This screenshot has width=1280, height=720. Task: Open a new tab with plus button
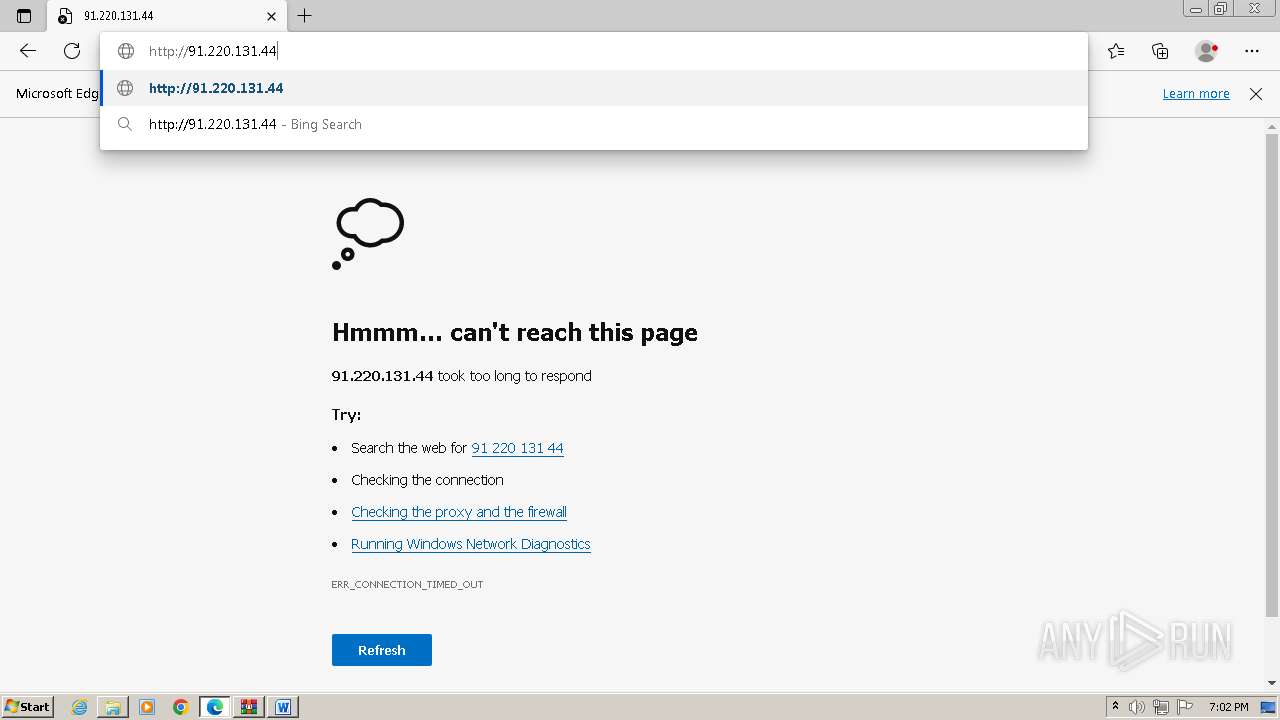pos(305,16)
